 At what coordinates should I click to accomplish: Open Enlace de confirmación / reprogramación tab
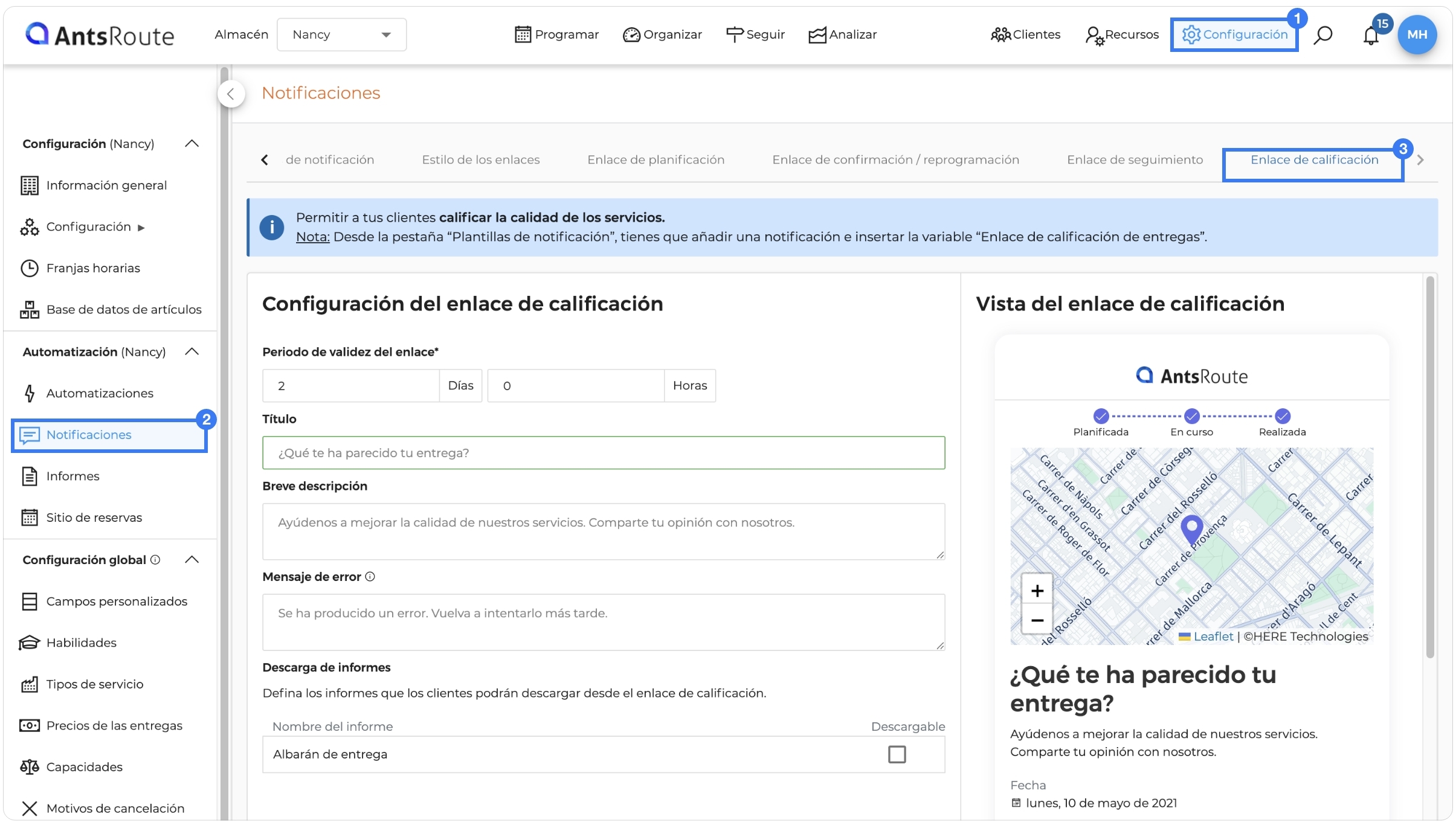pyautogui.click(x=896, y=159)
